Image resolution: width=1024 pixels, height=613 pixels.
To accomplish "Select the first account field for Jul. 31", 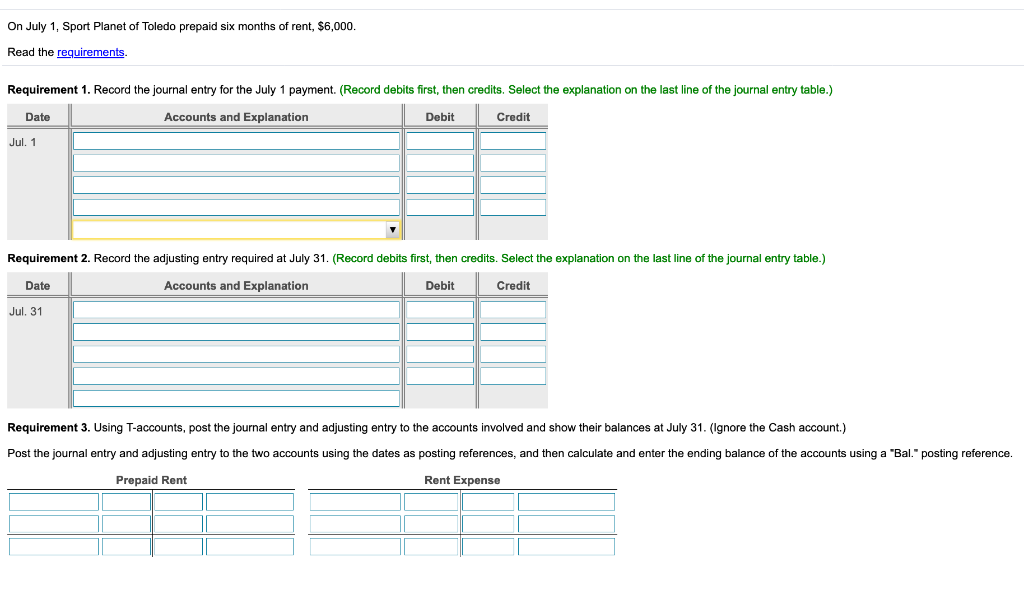I will tap(236, 310).
